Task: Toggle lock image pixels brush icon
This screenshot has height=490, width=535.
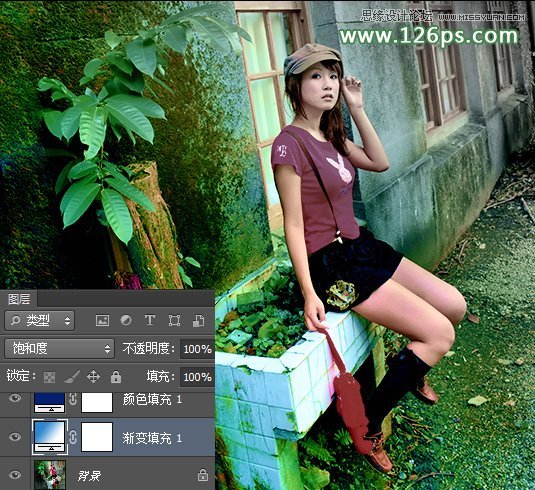Action: 72,377
